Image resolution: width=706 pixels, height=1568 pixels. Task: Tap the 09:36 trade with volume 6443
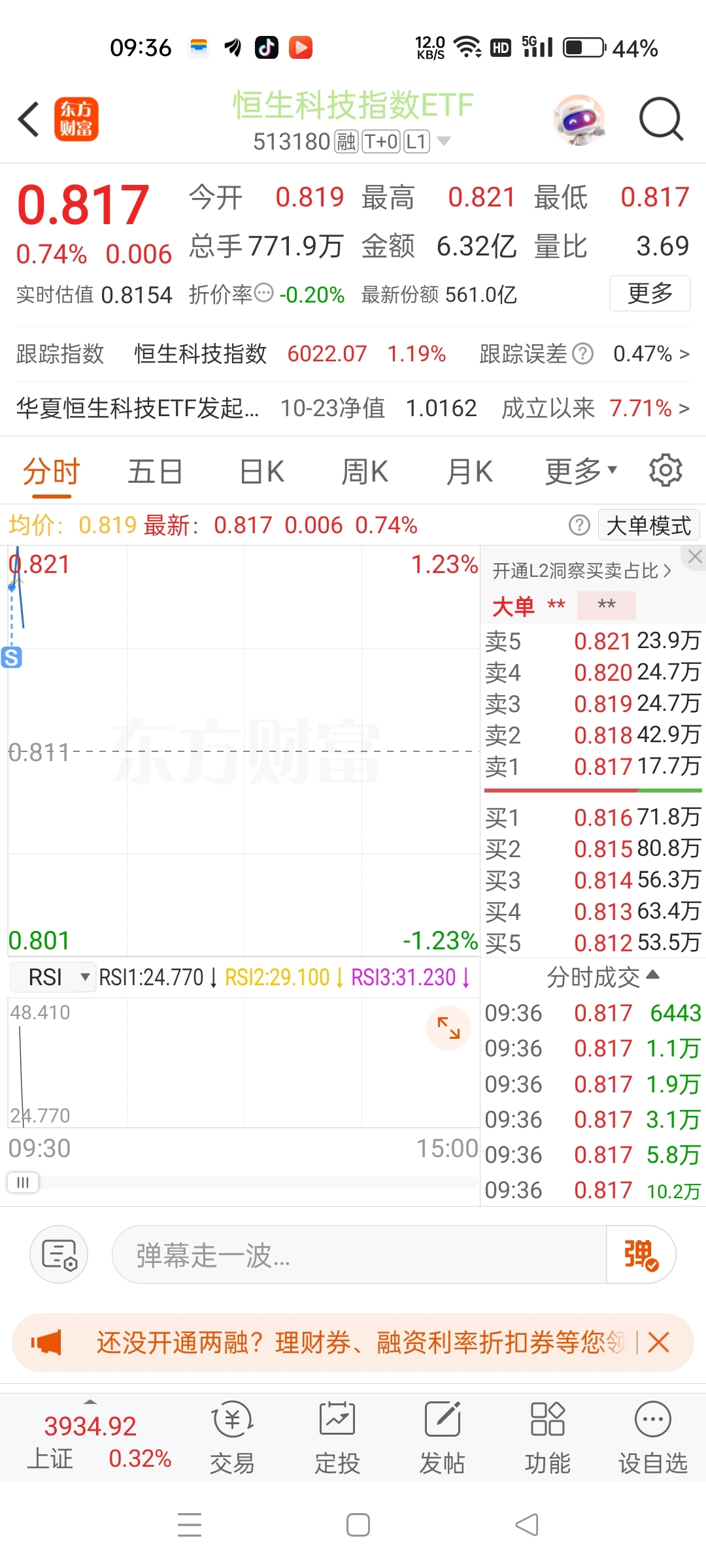(x=593, y=1013)
